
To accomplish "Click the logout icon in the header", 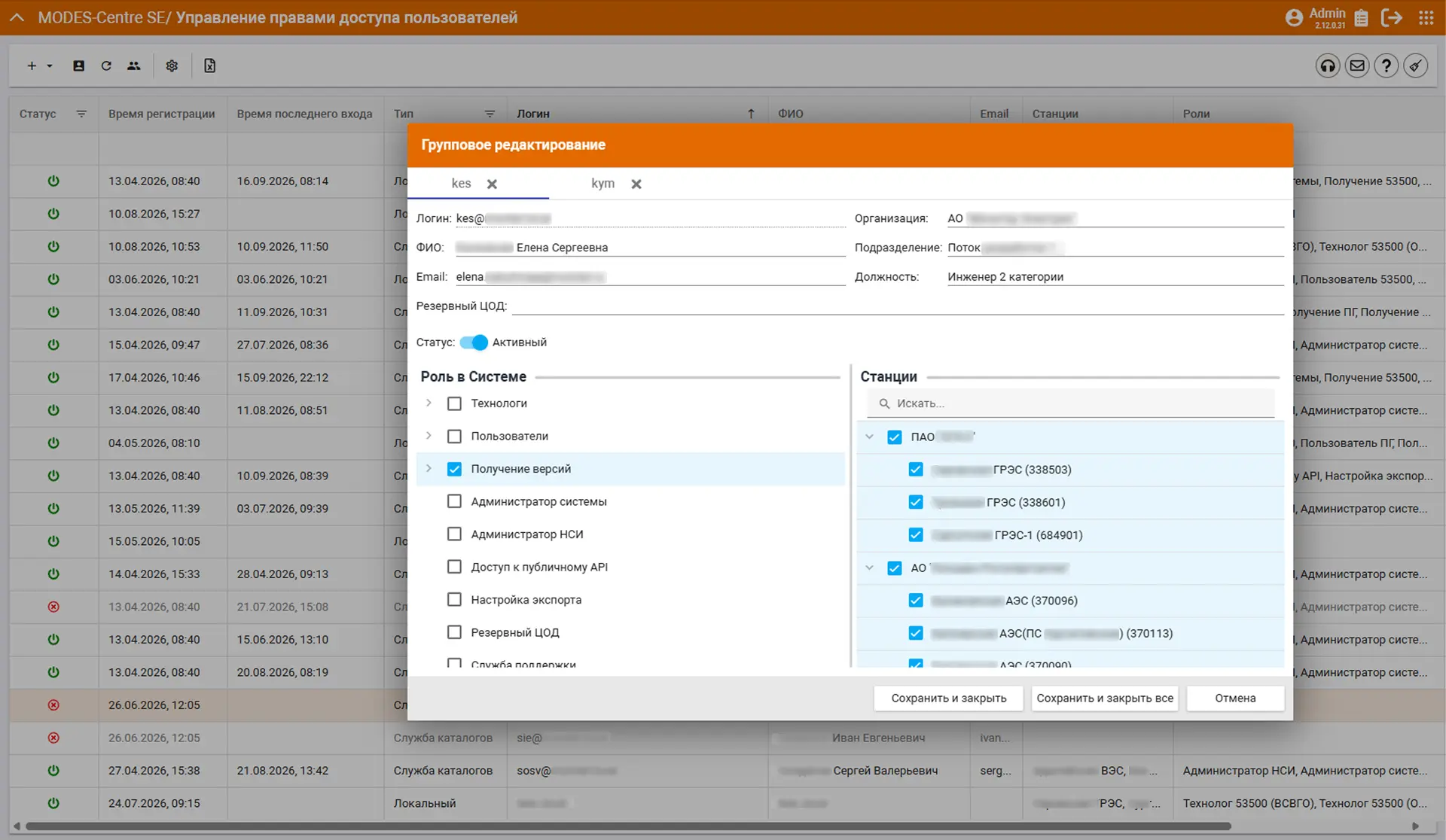I will (x=1392, y=17).
